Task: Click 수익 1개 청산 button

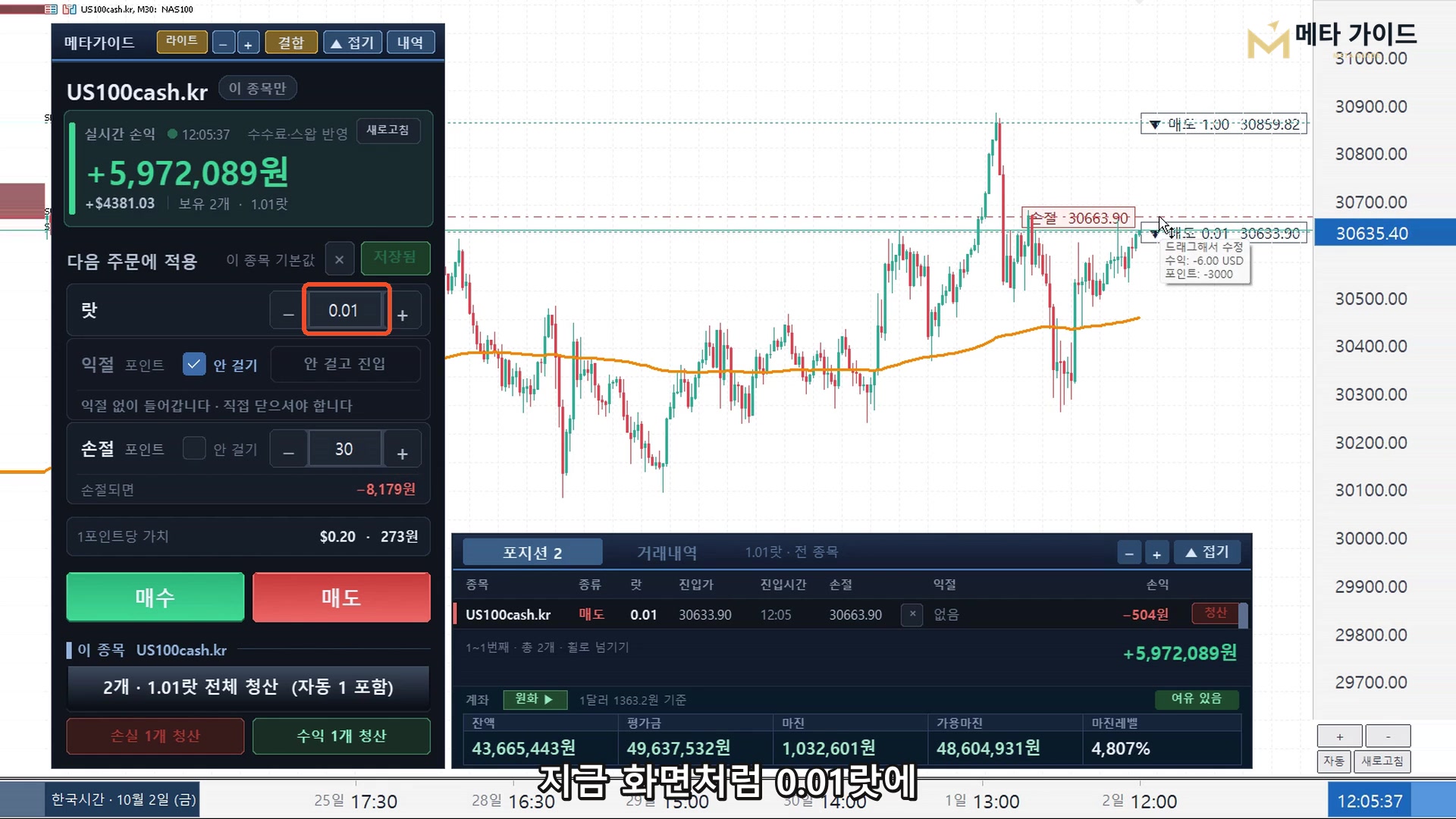Action: coord(341,736)
